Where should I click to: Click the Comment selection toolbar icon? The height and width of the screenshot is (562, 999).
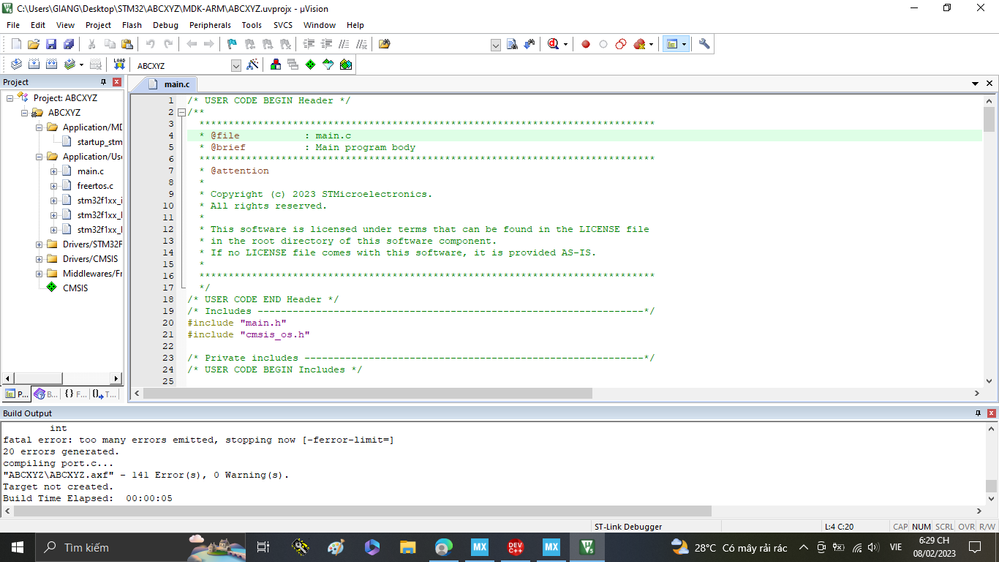pos(344,44)
